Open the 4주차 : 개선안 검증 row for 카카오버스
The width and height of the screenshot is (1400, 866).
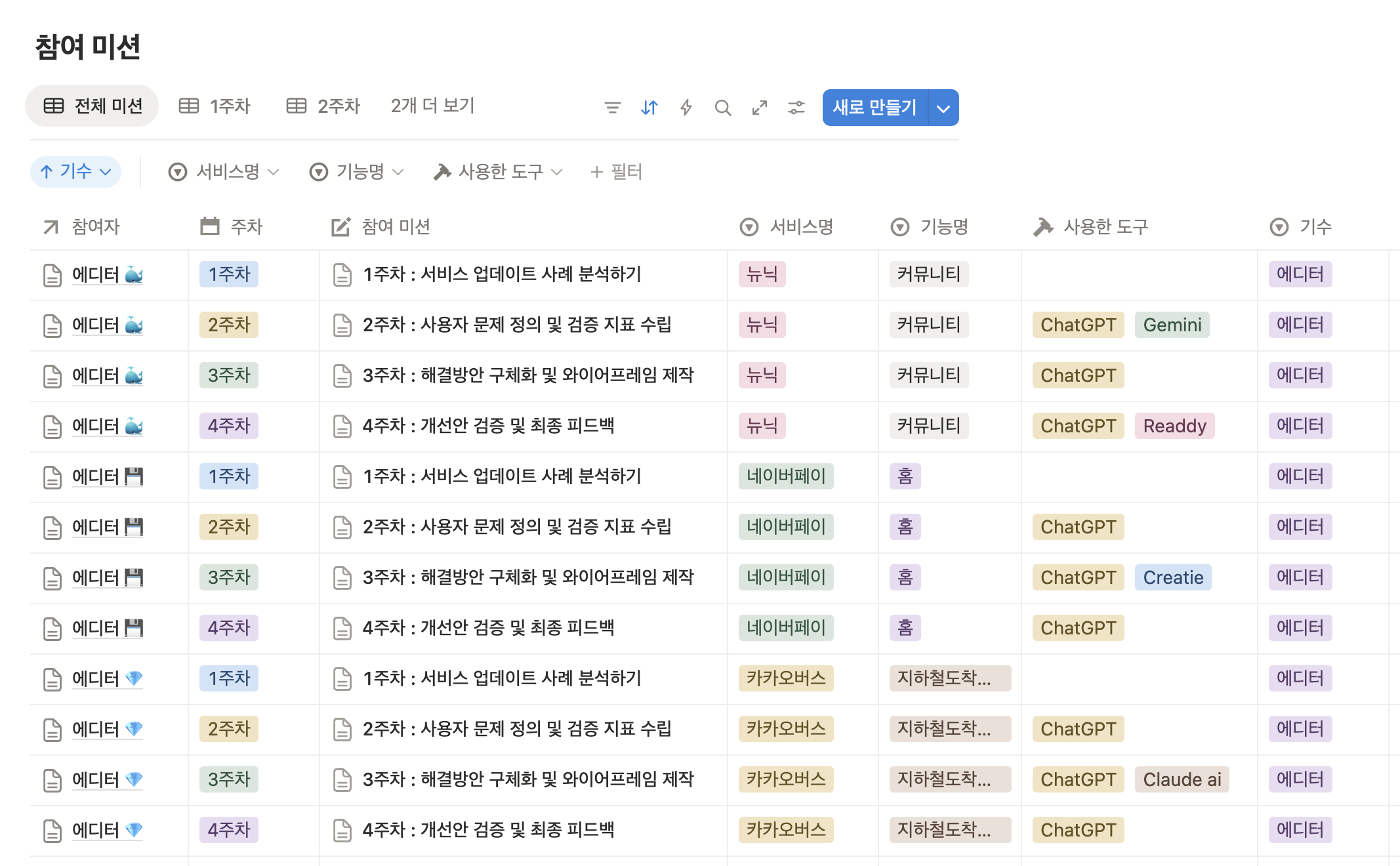click(x=488, y=830)
